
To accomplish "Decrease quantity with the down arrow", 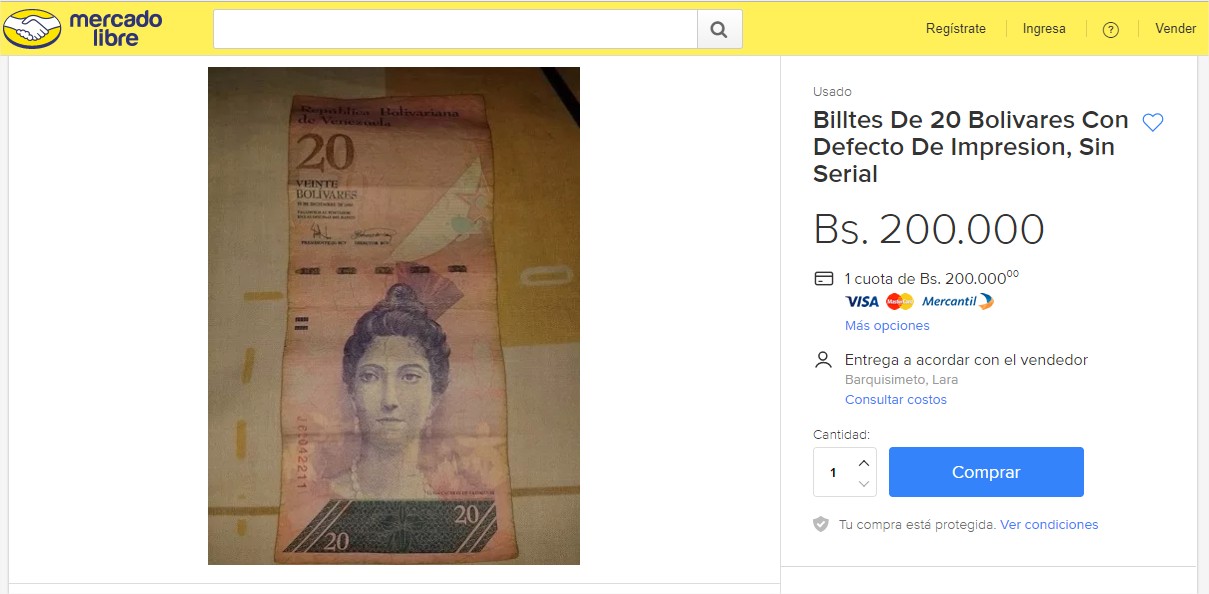I will pyautogui.click(x=864, y=484).
